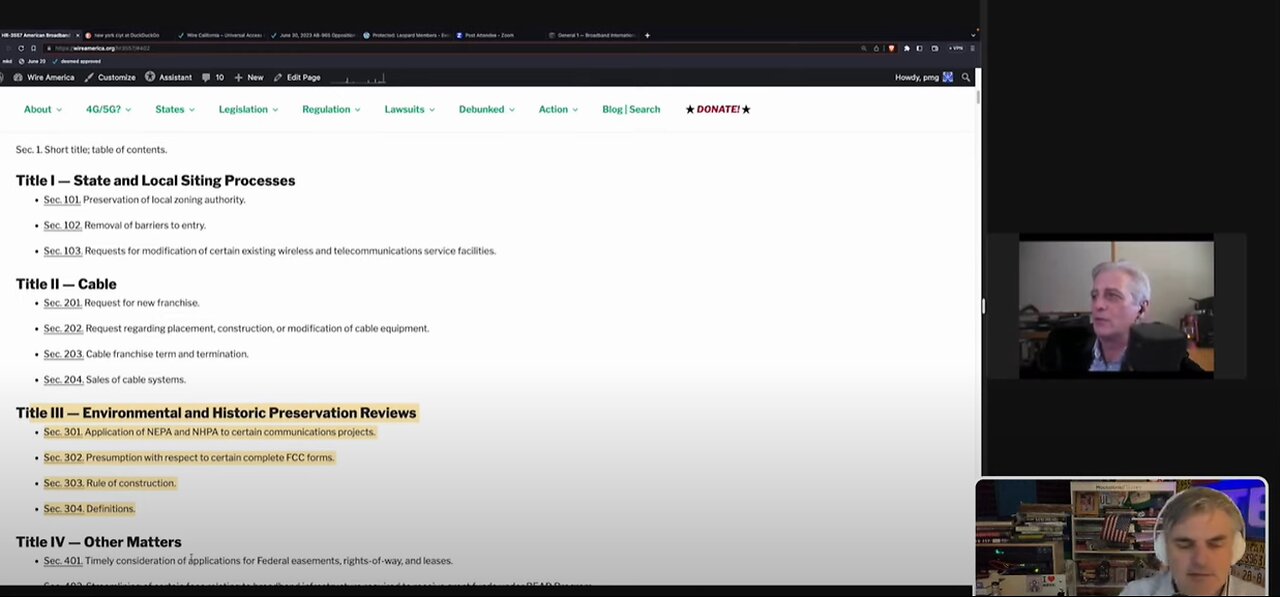The height and width of the screenshot is (597, 1280).
Task: Open Sec. 302 link
Action: (63, 457)
